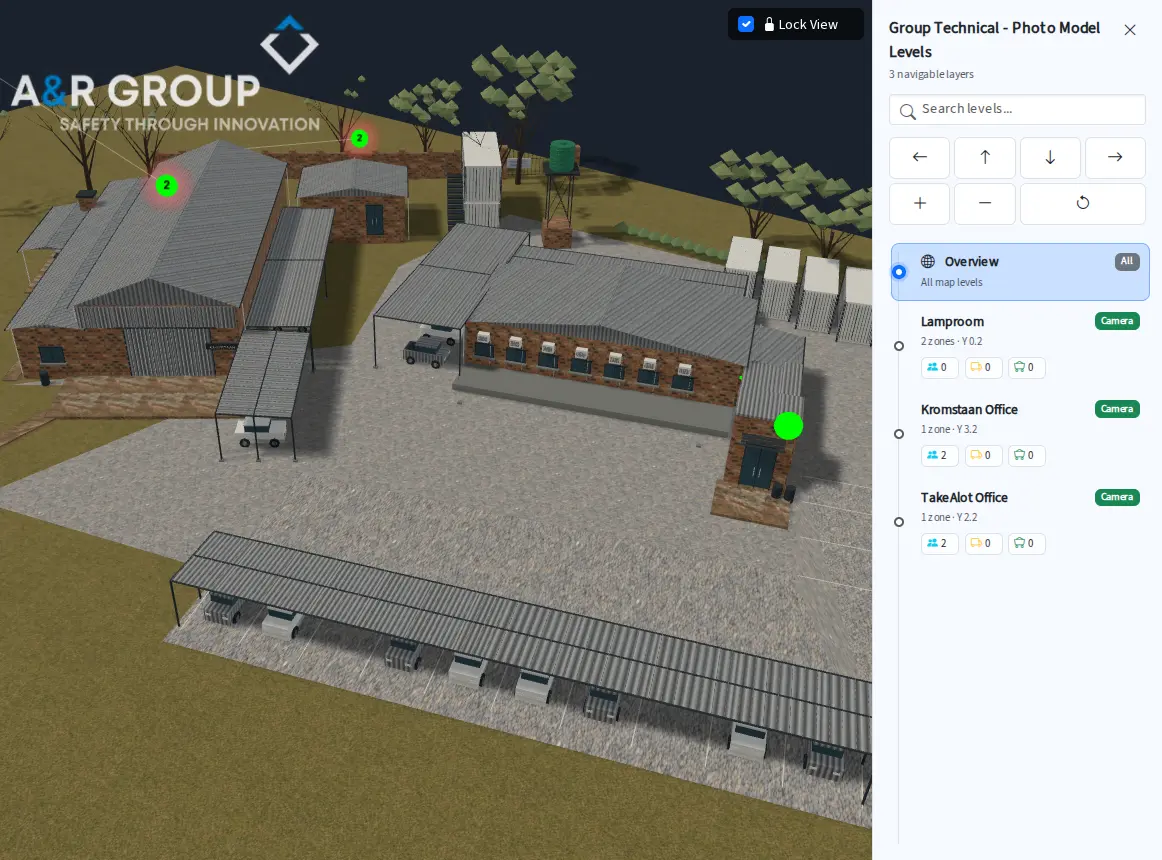Pan the view up with arrow button

pyautogui.click(x=984, y=157)
